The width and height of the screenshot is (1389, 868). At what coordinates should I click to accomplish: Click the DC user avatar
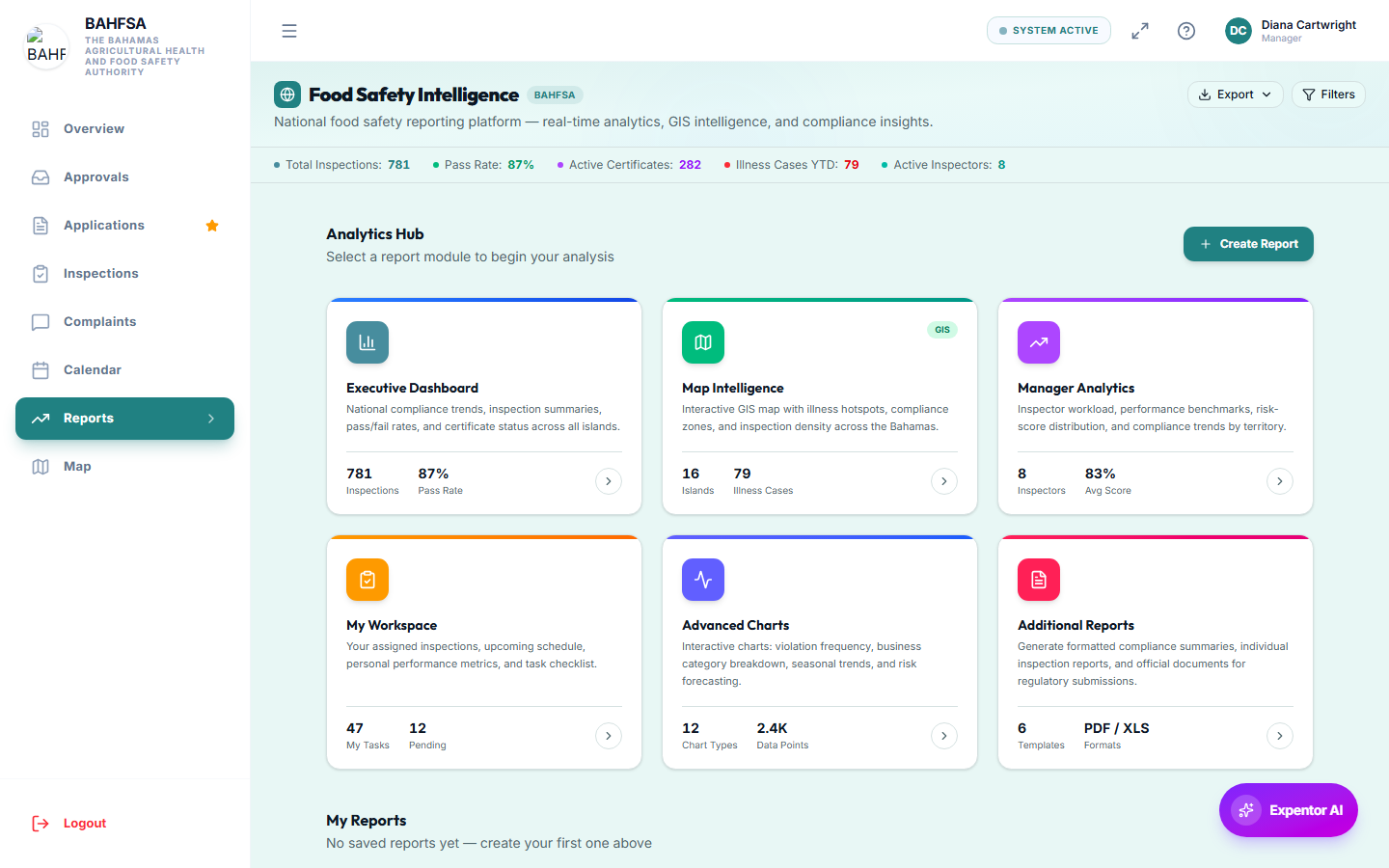(x=1239, y=31)
